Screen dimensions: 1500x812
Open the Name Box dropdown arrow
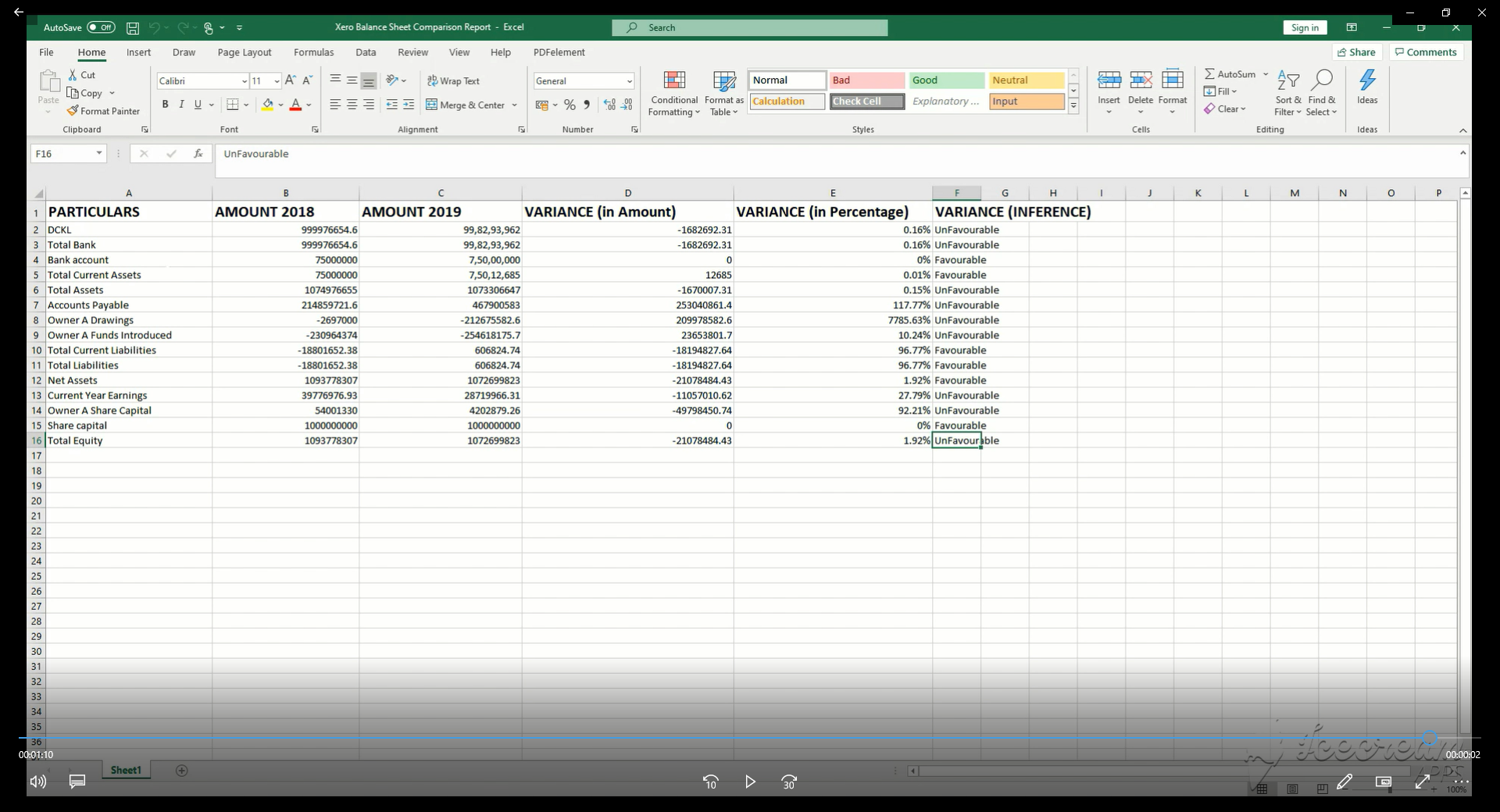point(99,154)
